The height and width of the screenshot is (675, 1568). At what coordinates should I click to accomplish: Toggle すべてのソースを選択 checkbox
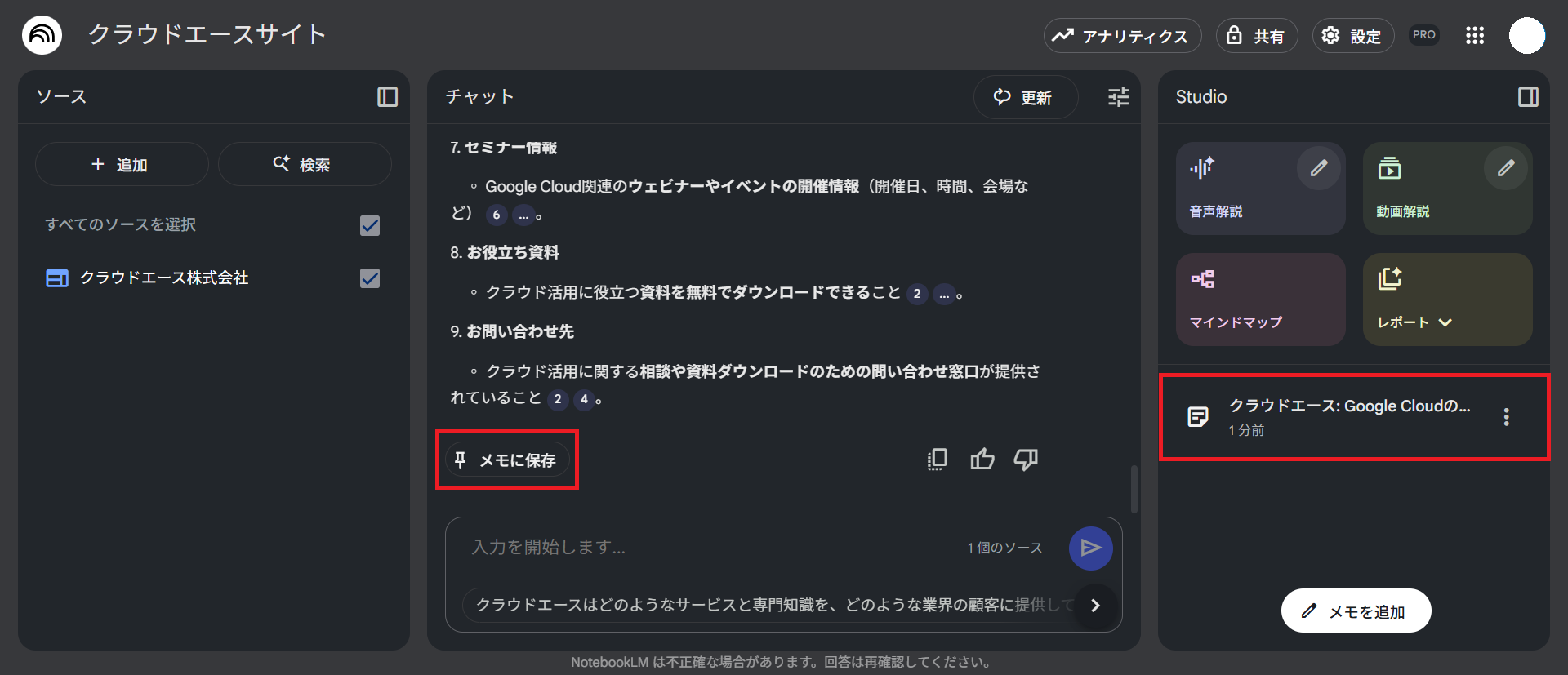tap(370, 225)
